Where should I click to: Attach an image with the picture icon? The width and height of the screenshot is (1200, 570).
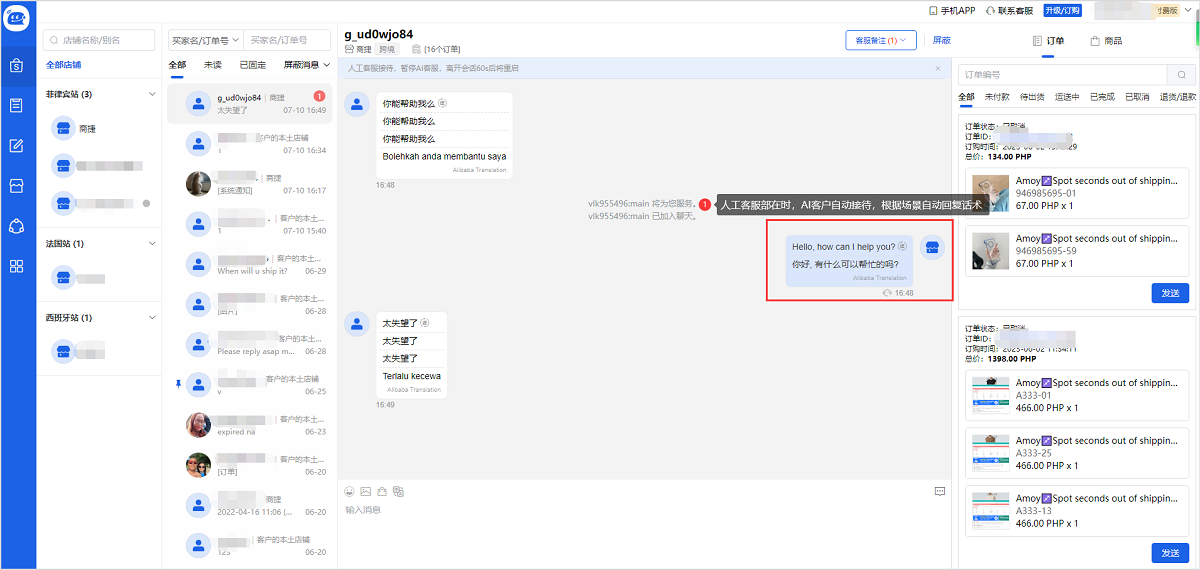[x=366, y=491]
